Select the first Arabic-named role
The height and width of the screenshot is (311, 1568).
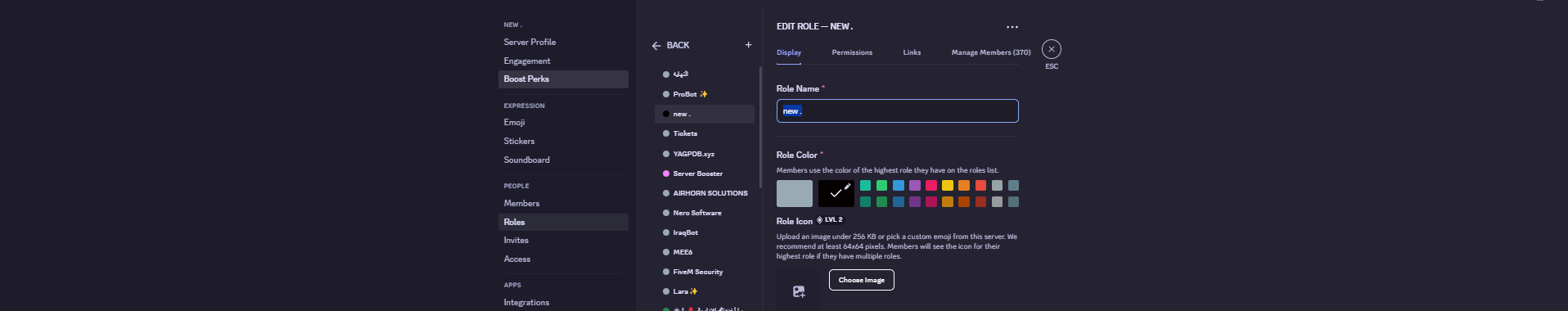click(705, 74)
